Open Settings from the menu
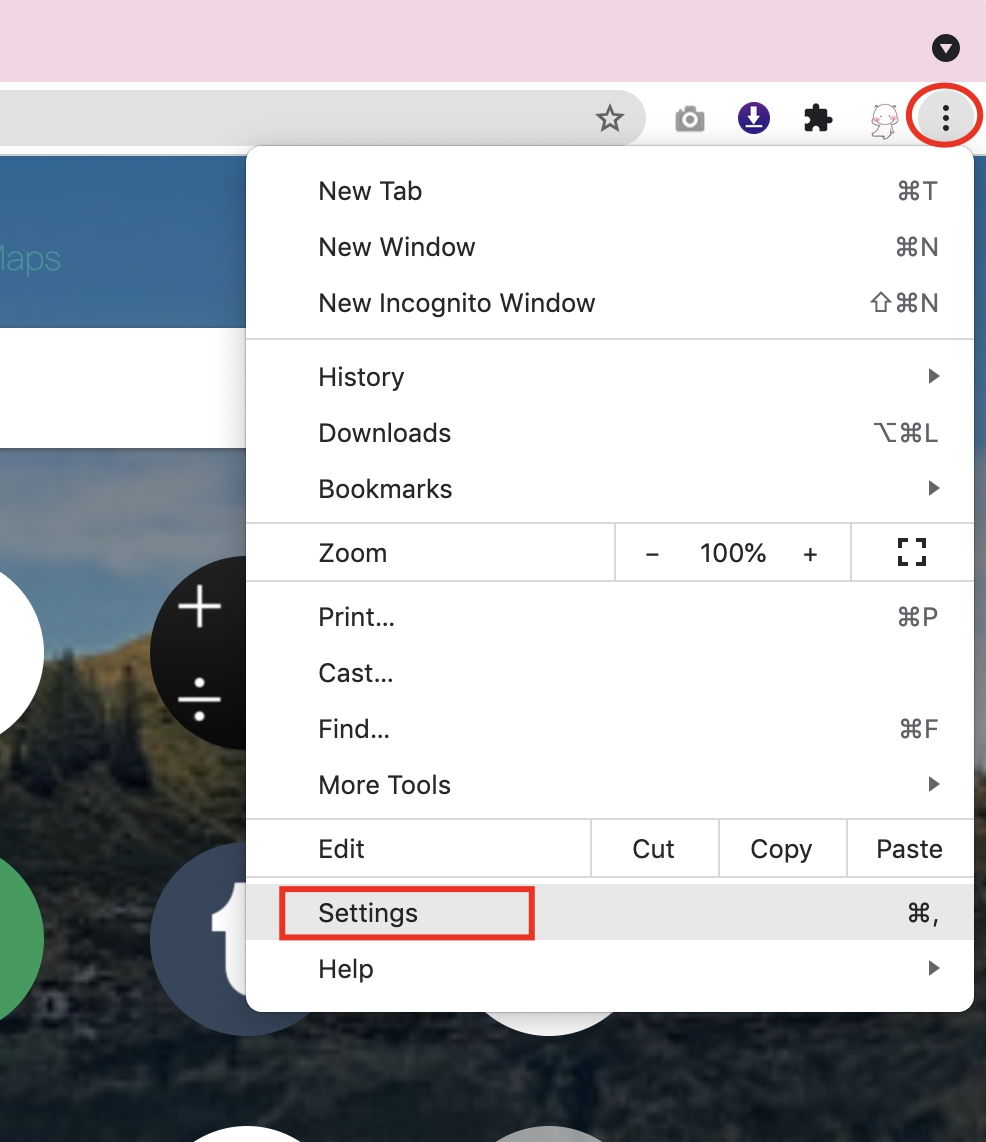The width and height of the screenshot is (986, 1142). [x=610, y=913]
